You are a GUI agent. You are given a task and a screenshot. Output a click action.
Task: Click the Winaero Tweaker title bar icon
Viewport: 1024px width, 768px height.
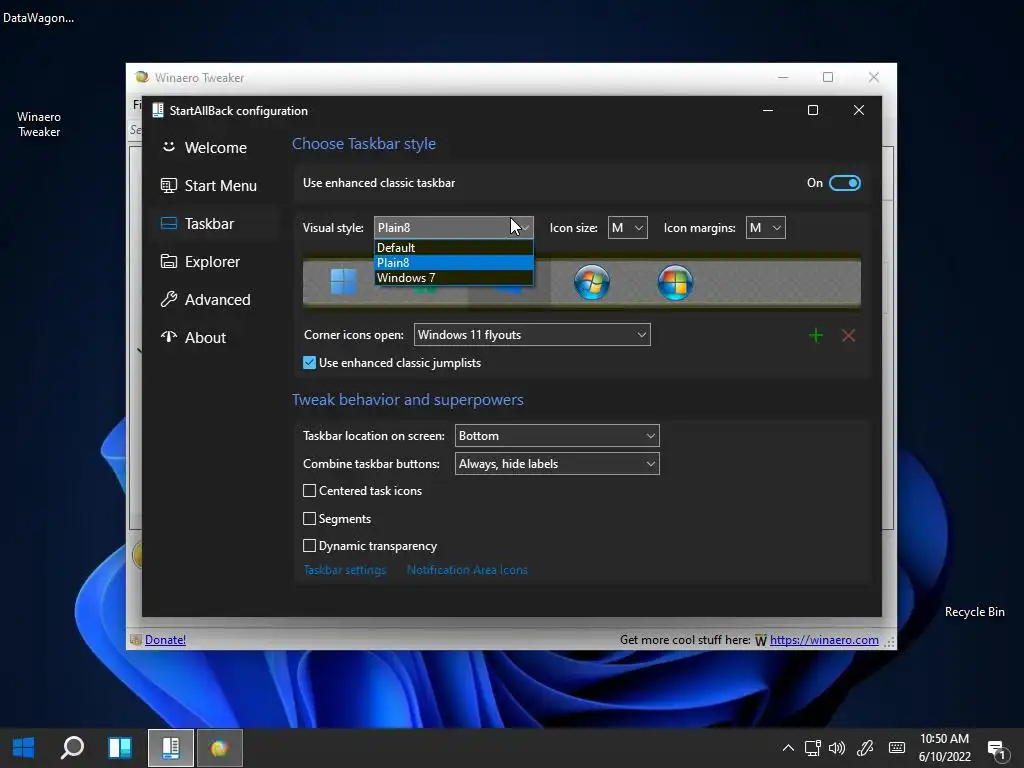tap(142, 77)
